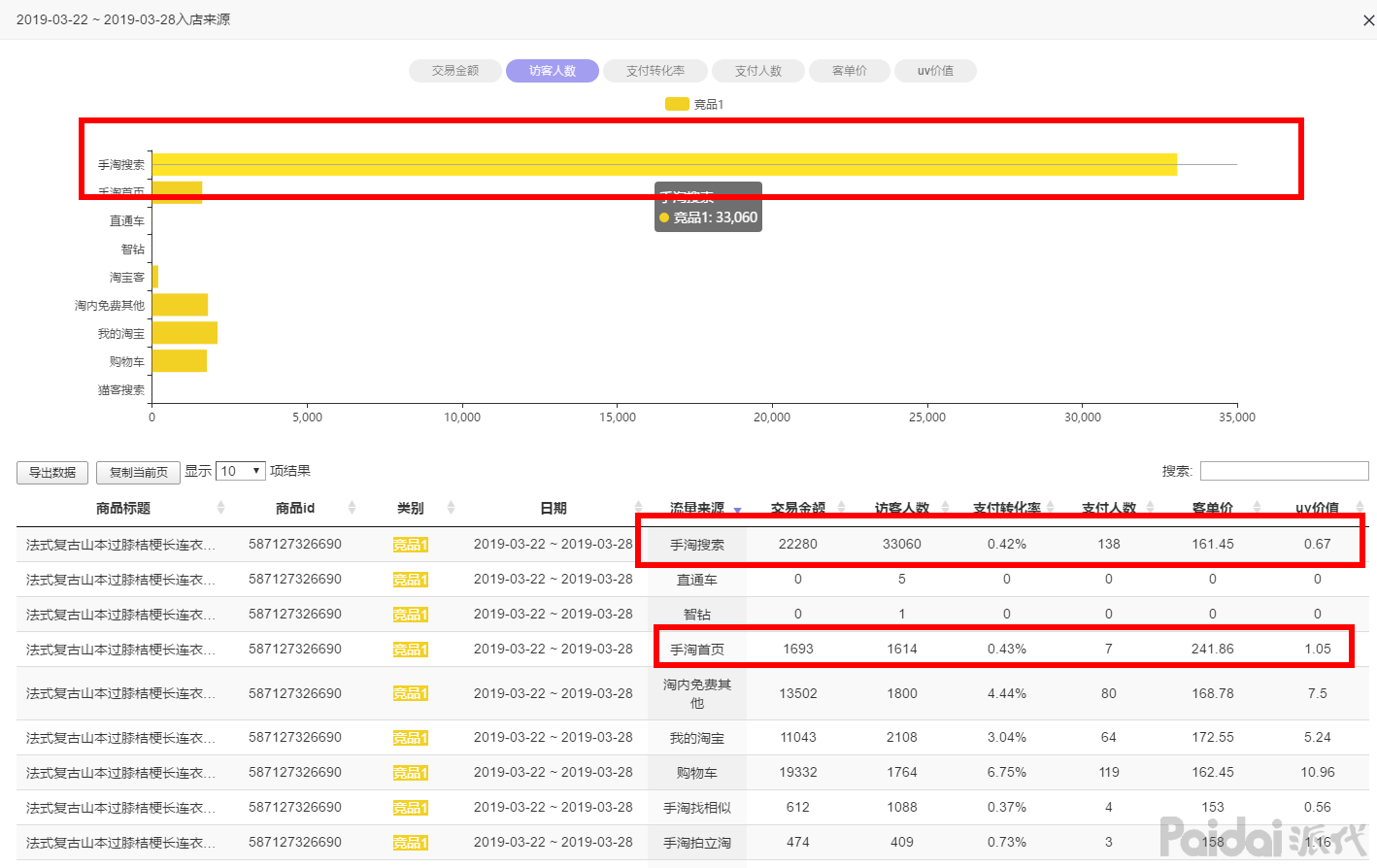Select the 4.44% conversion rate cell

1007,693
